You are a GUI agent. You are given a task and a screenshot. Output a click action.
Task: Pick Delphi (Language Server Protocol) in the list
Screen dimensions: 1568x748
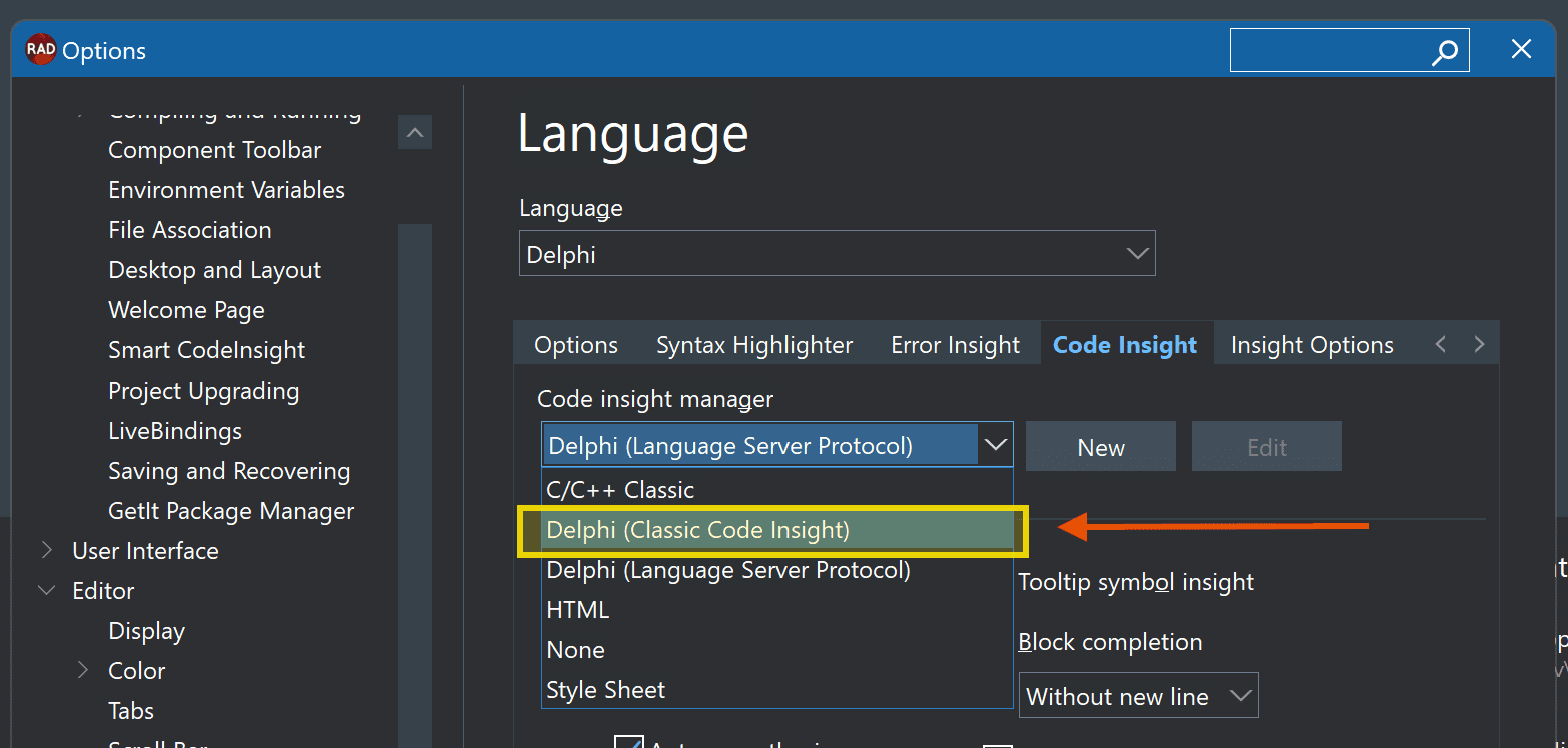click(x=777, y=570)
